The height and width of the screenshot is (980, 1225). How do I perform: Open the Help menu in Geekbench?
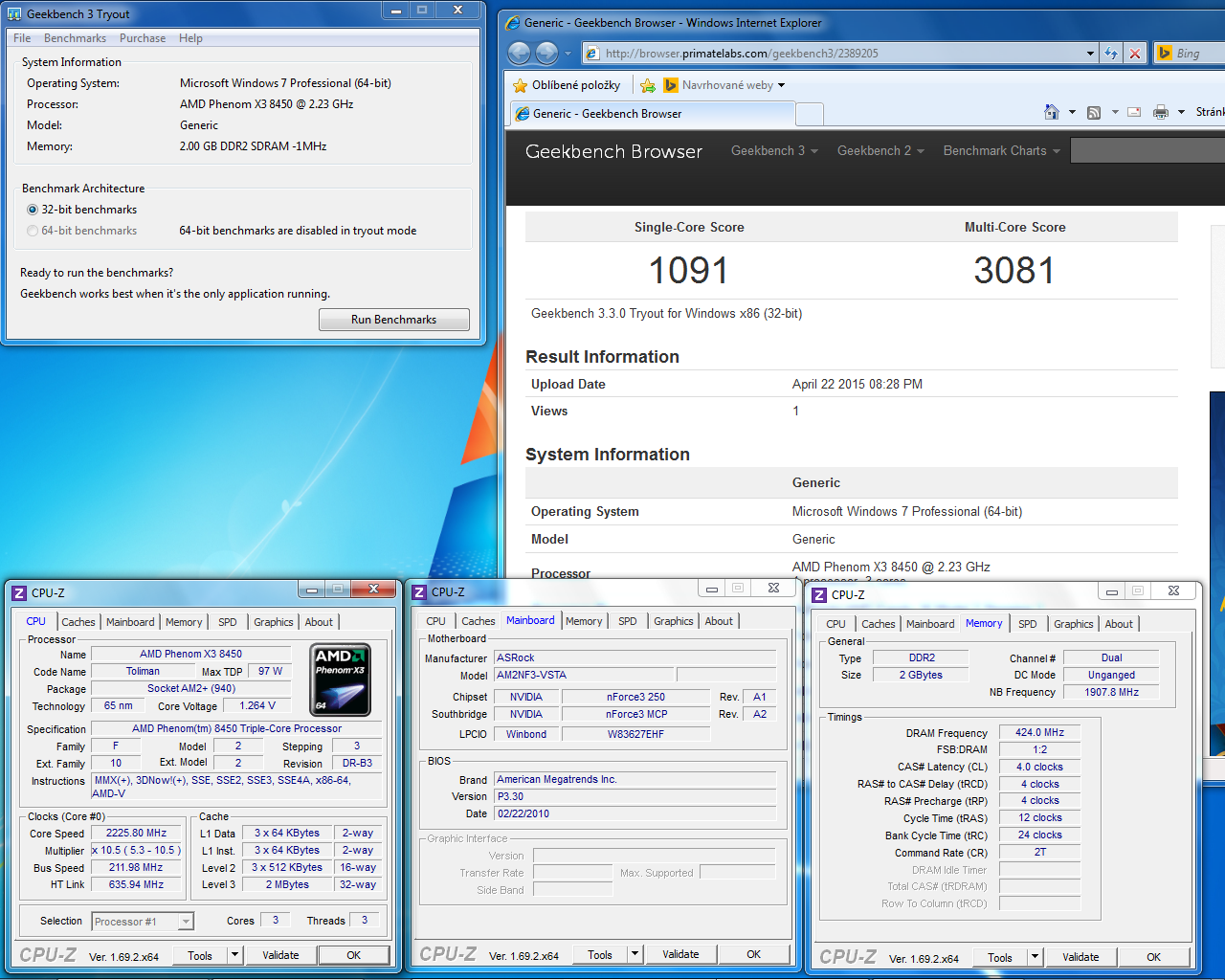coord(190,38)
